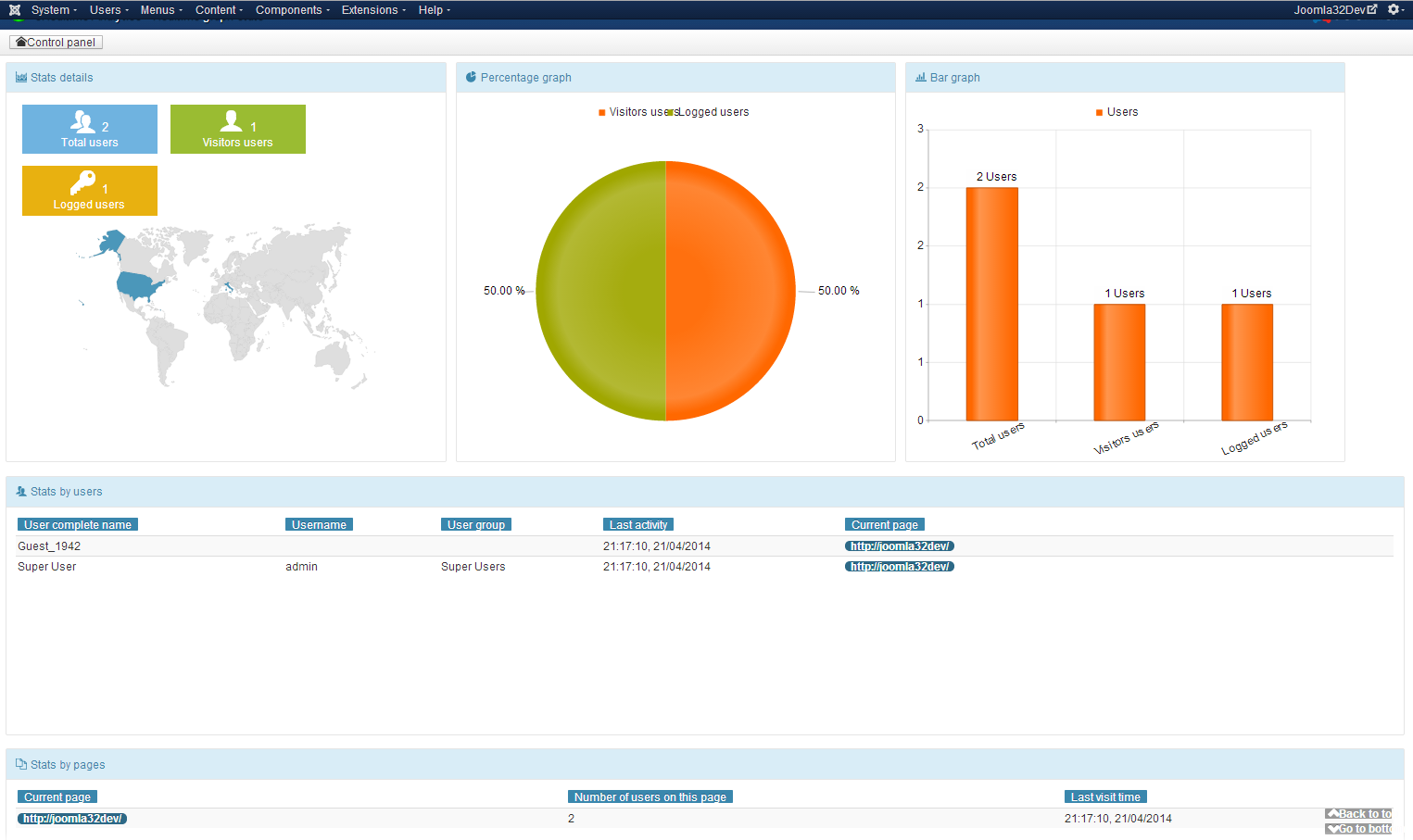The image size is (1413, 840).
Task: Click the Percentage graph panel title
Action: [526, 78]
